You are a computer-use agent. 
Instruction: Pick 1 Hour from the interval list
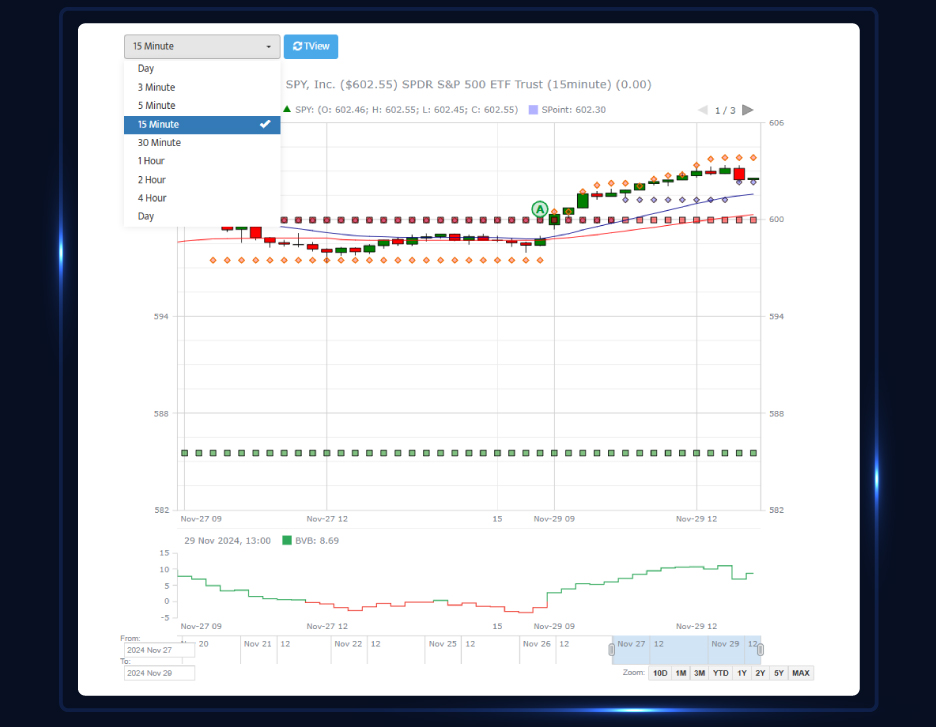click(152, 161)
